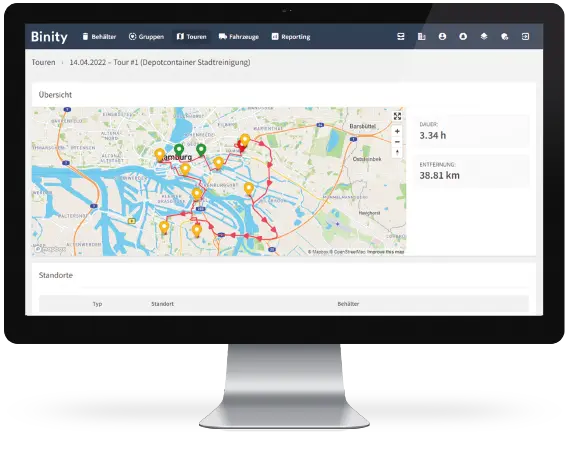Viewport: 568px width, 468px height.
Task: Zoom in with the map plus button
Action: [x=397, y=131]
